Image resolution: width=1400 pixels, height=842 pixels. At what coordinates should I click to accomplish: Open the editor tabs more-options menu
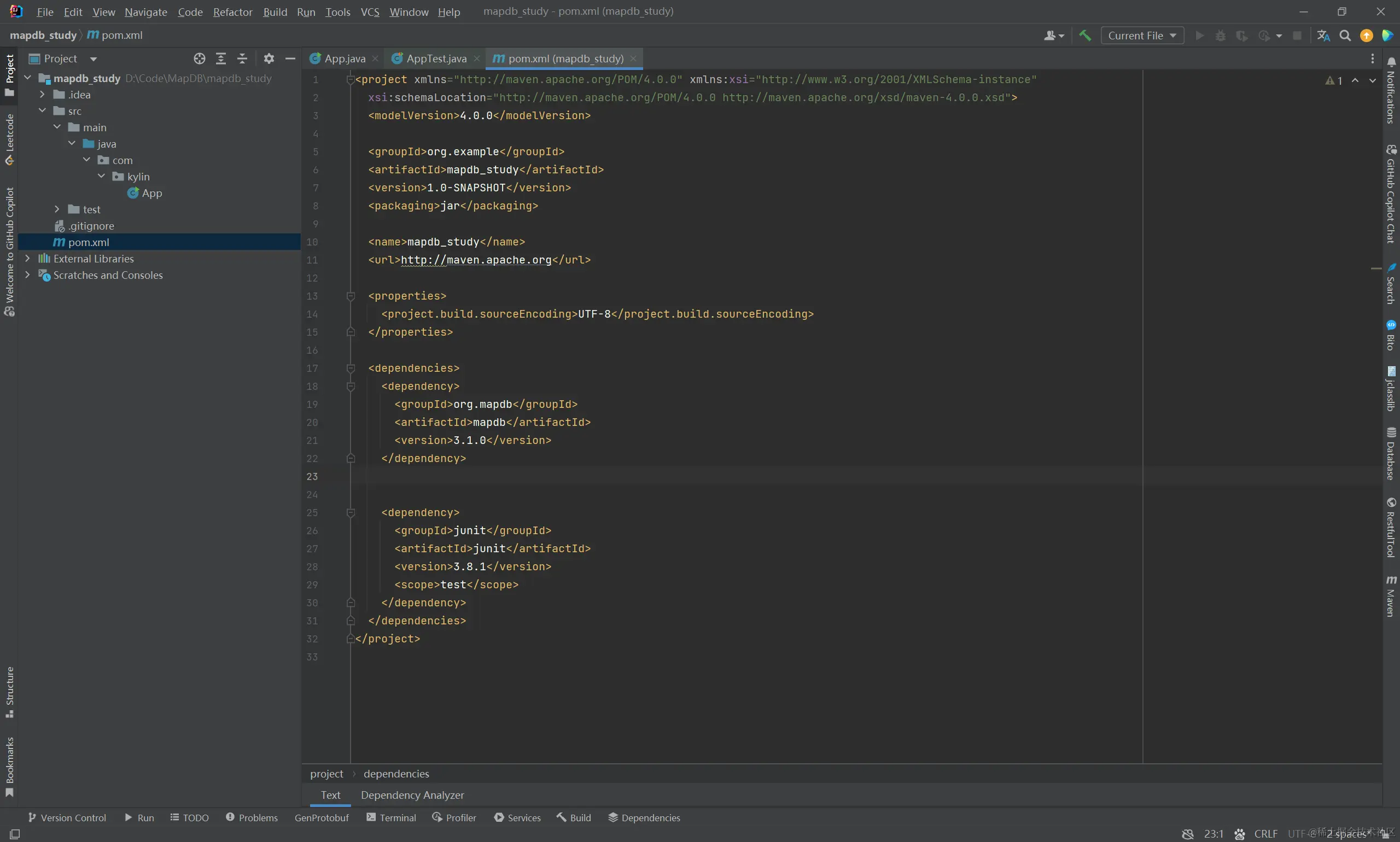coord(1372,59)
